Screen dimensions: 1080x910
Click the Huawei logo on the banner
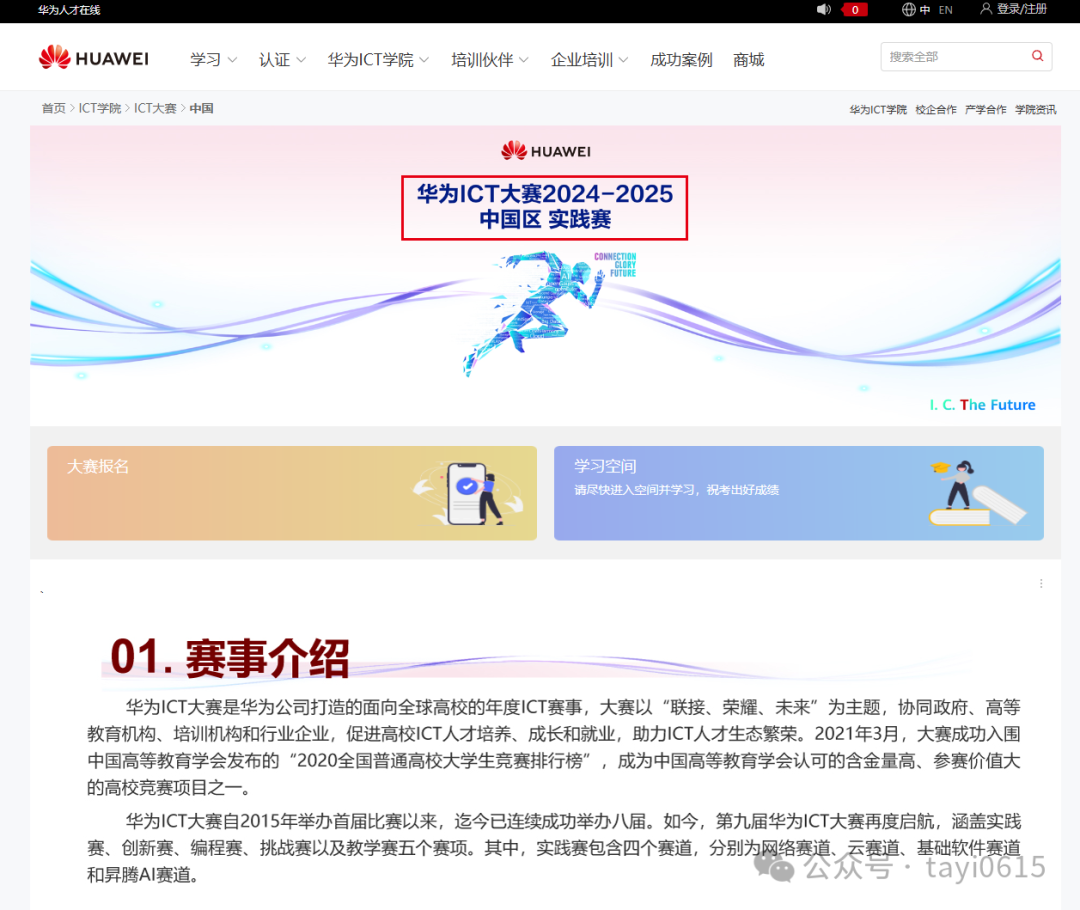pos(546,151)
